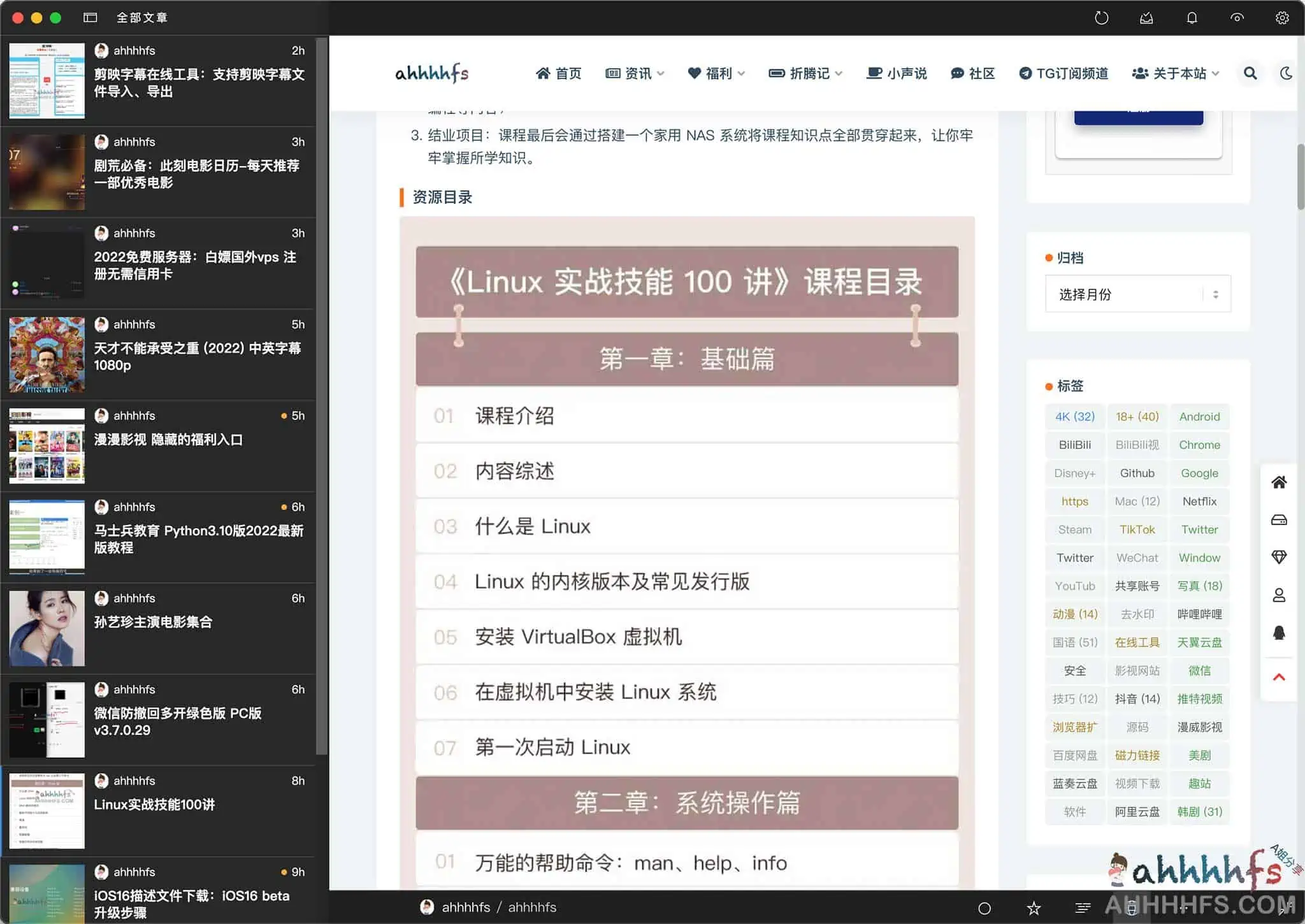
Task: Click the red back-to-top arrow
Action: tap(1280, 677)
